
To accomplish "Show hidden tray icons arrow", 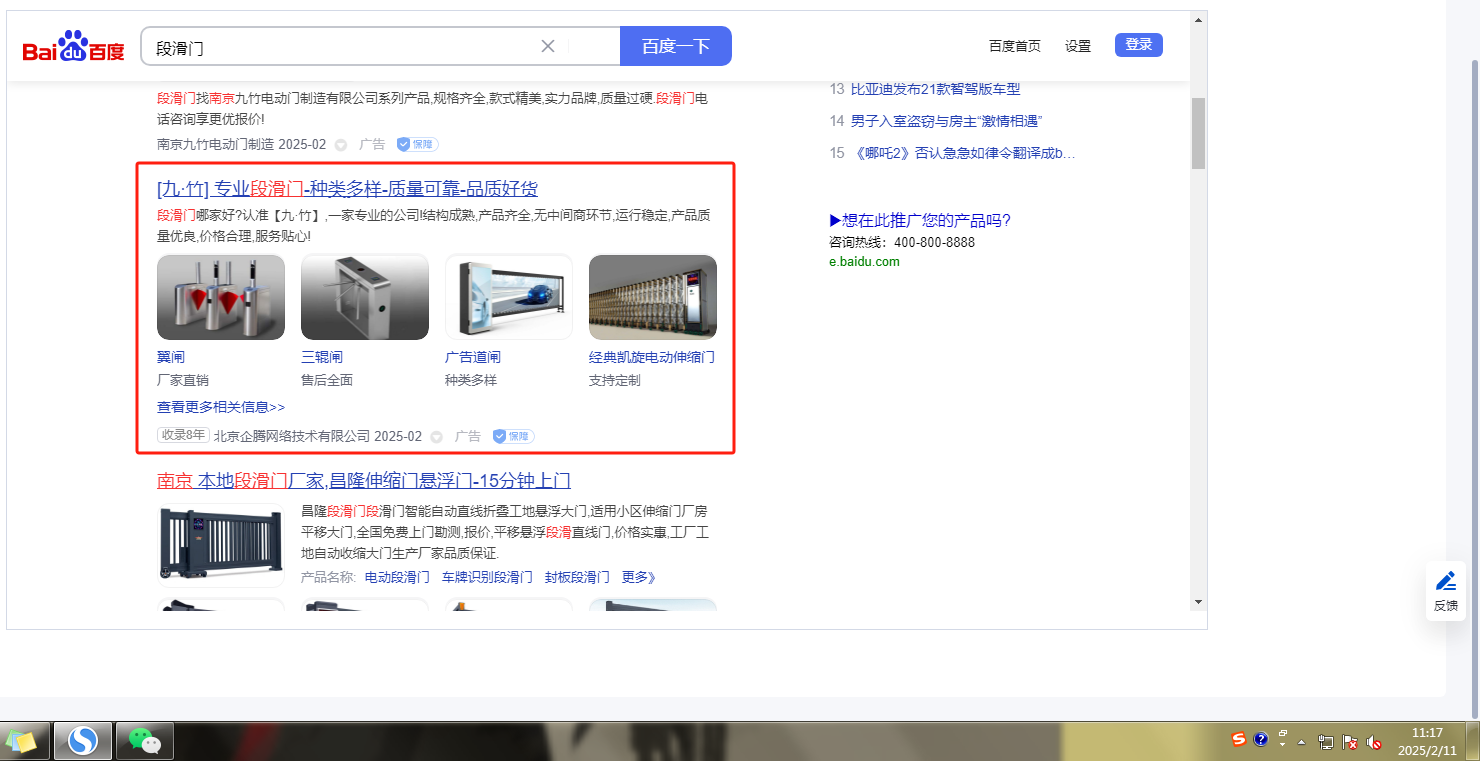I will pos(1302,743).
